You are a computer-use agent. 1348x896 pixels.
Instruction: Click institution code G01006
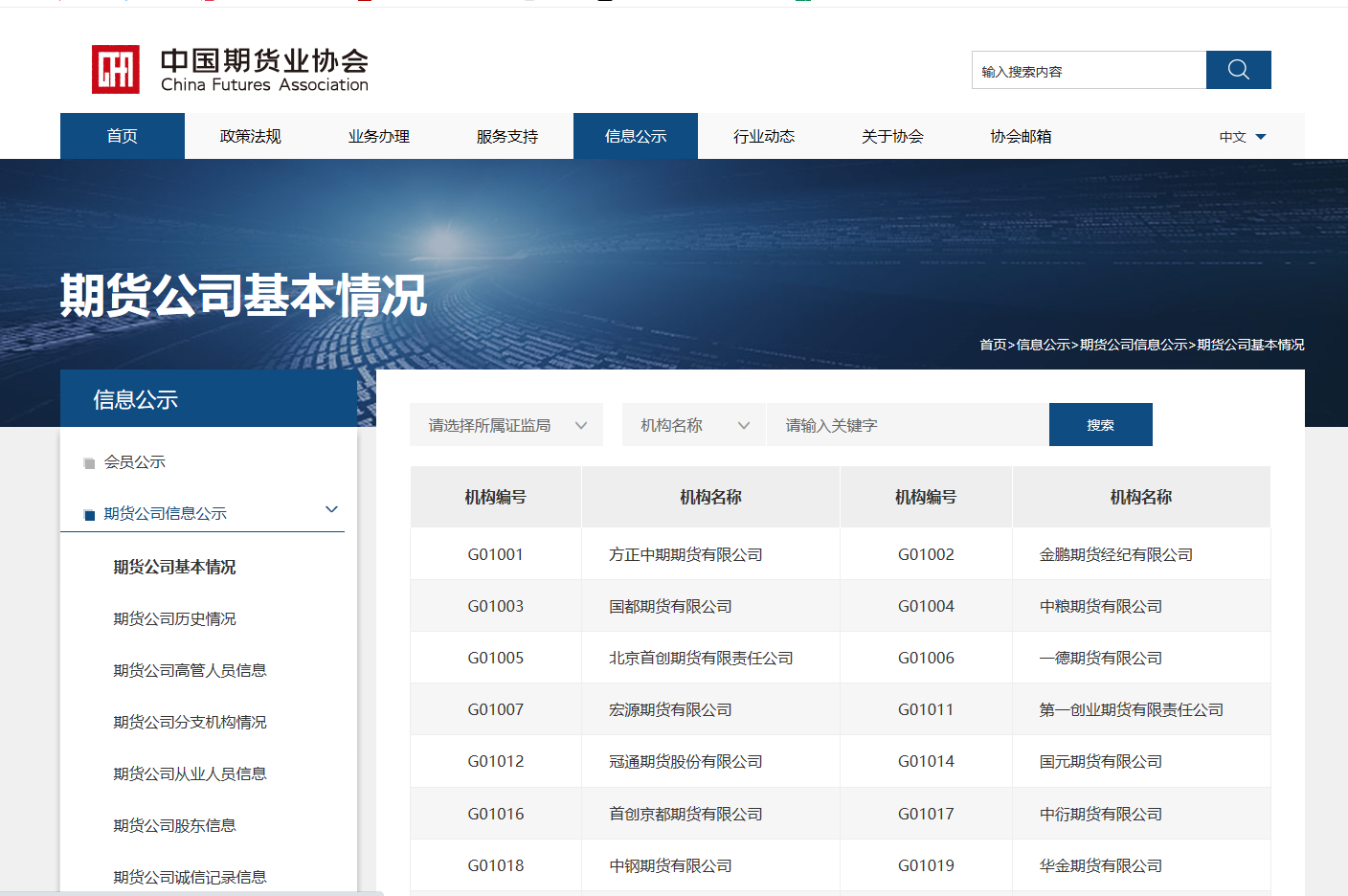926,658
